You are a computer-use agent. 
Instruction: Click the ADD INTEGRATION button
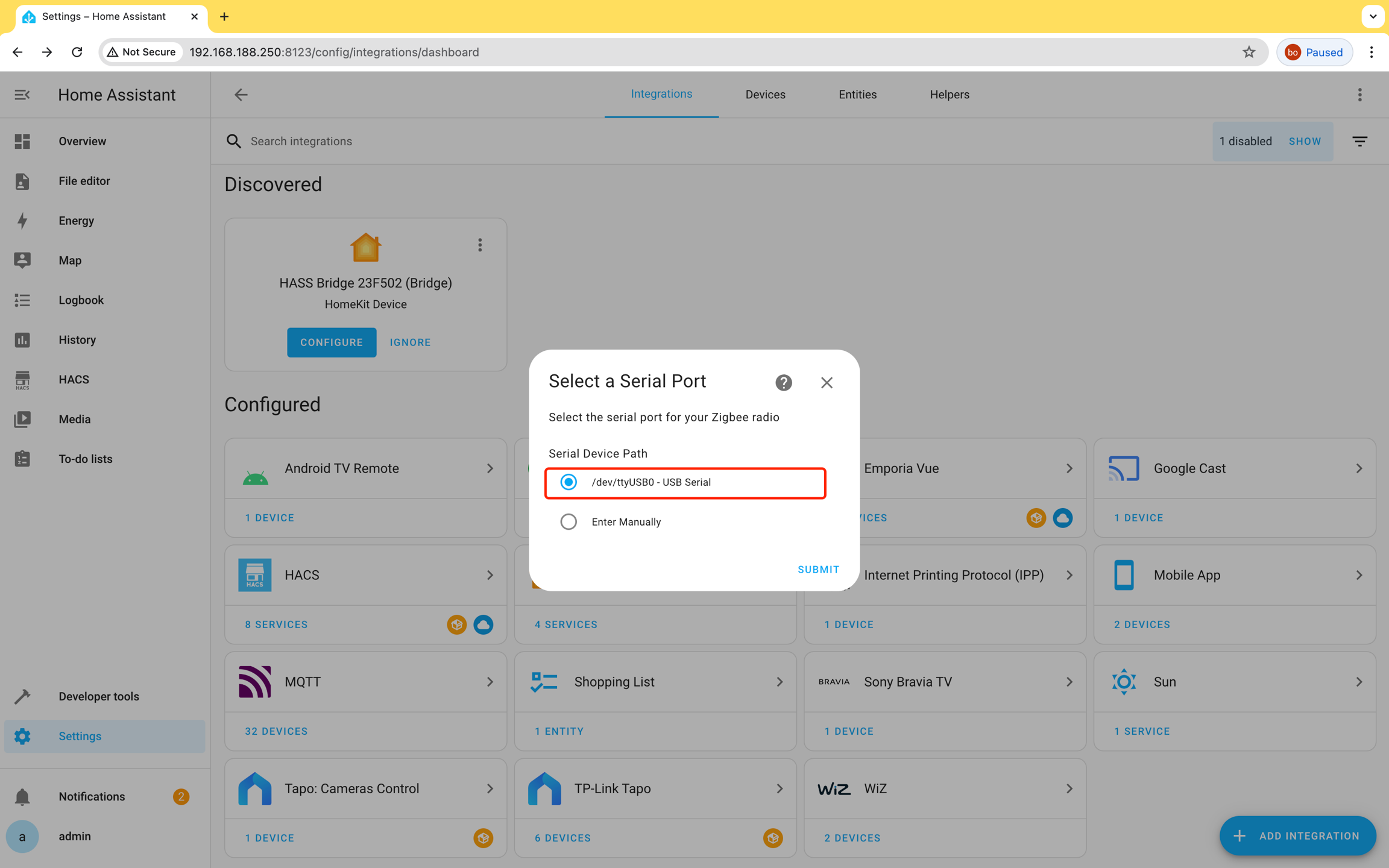tap(1297, 835)
